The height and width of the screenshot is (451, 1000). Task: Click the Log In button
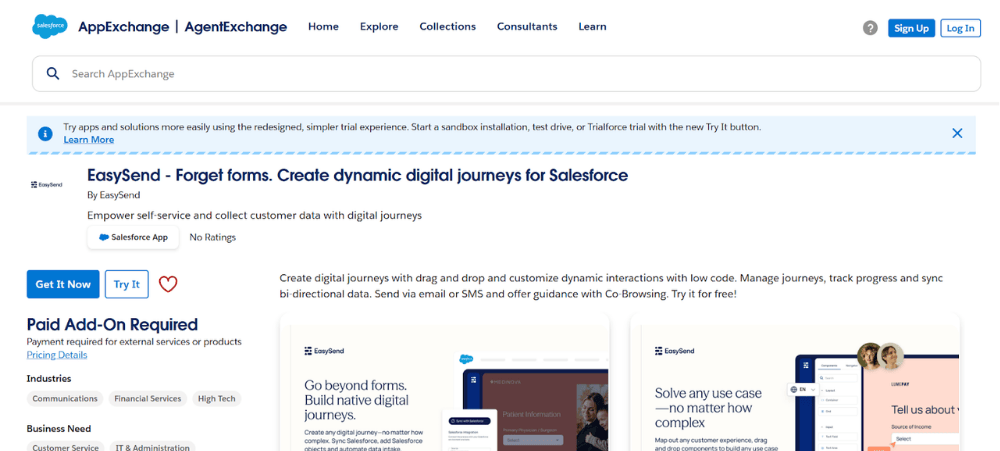960,28
